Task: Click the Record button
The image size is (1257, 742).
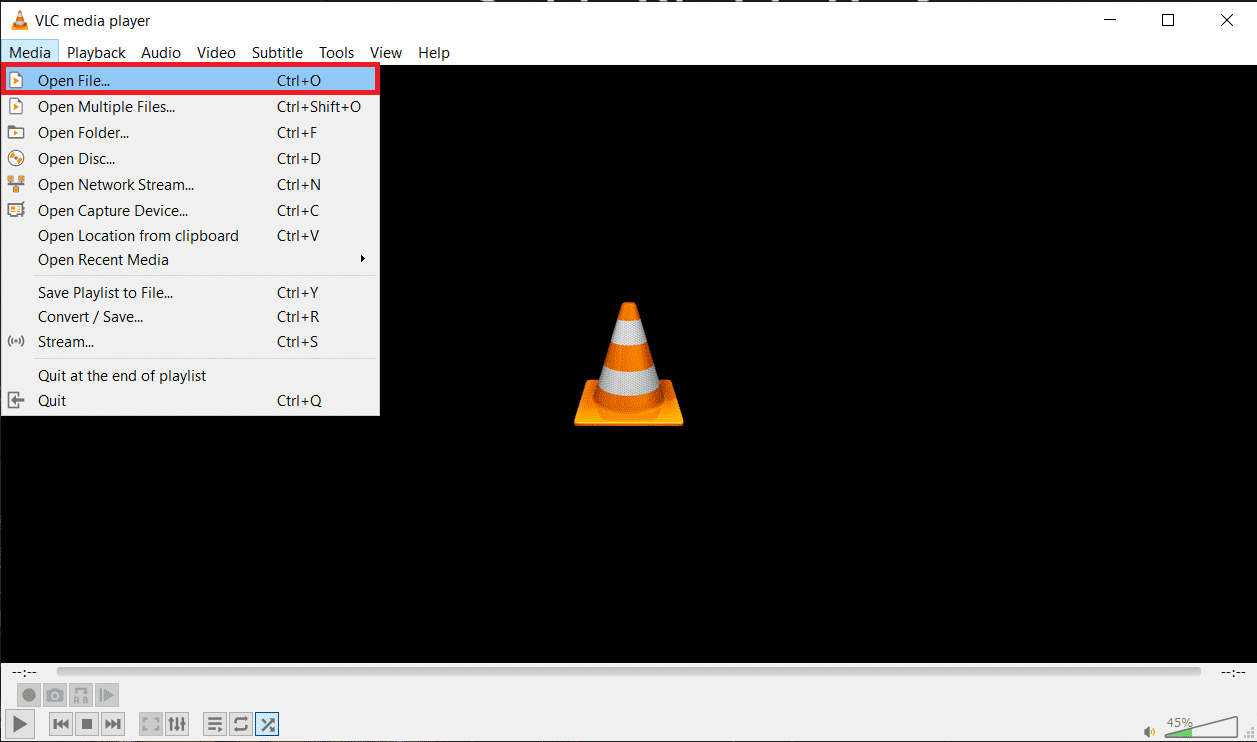Action: pyautogui.click(x=29, y=694)
